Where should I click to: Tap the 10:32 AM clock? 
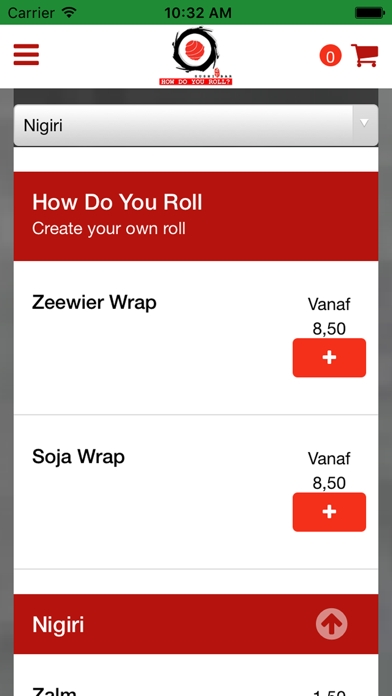(198, 12)
